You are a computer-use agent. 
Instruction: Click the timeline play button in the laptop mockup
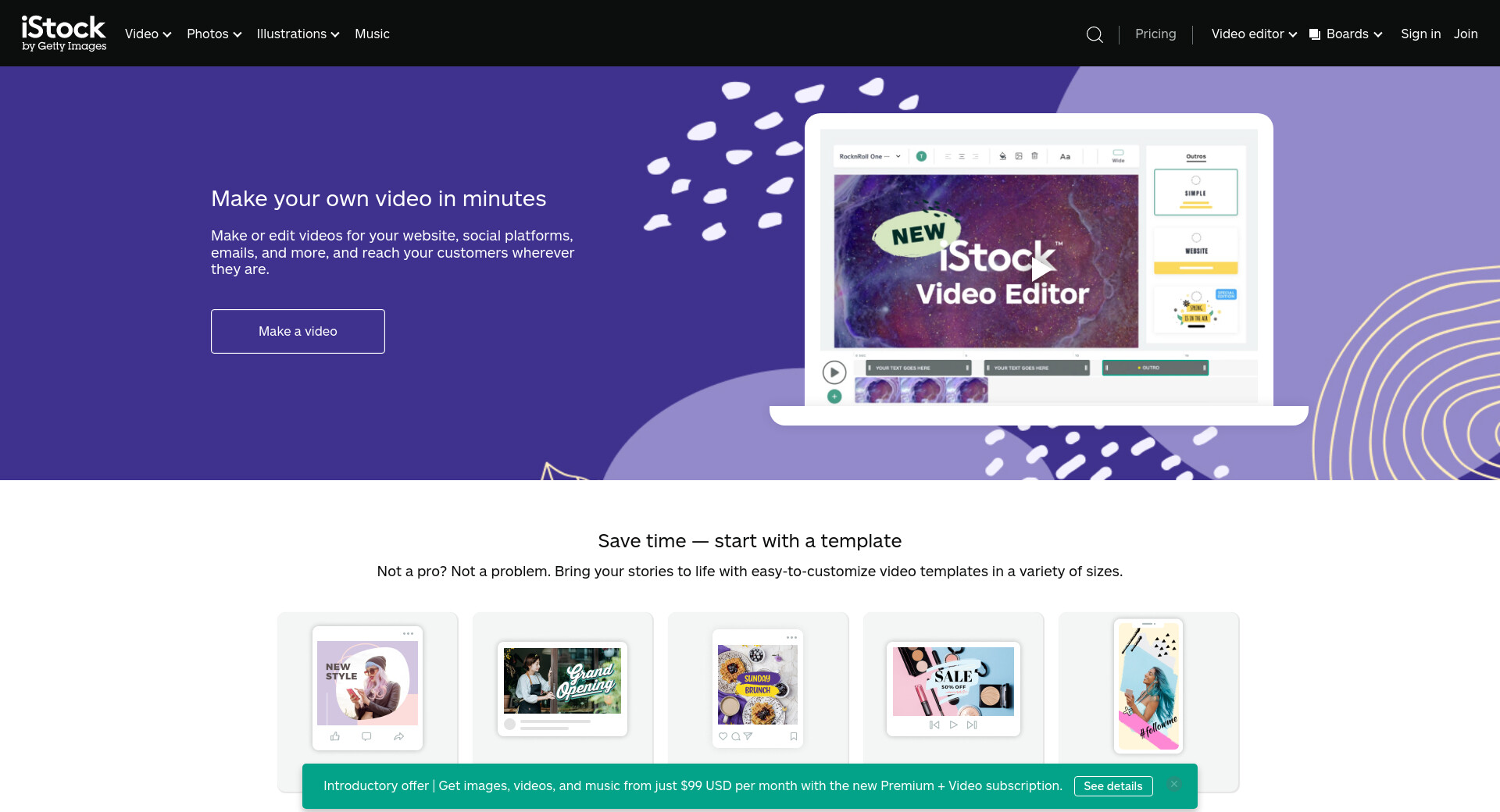[834, 372]
